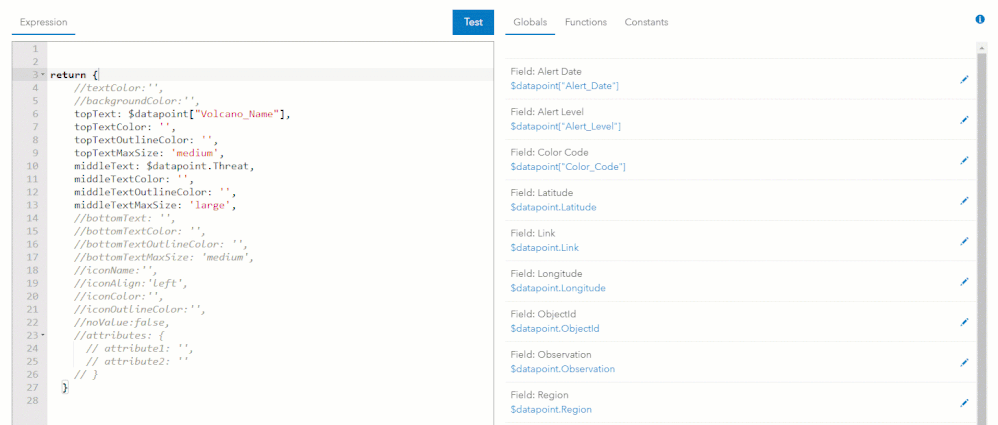
Task: Open the Constants tab
Action: coord(646,22)
